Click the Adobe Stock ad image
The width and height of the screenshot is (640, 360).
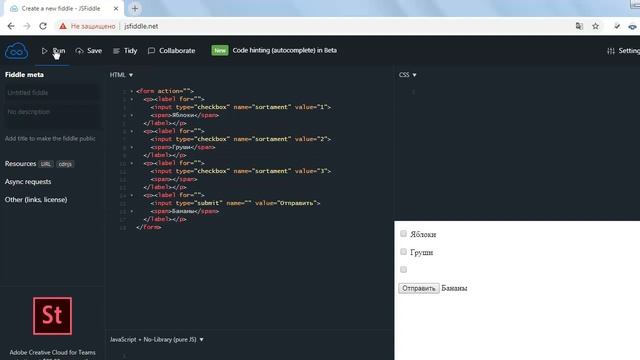[x=52, y=316]
